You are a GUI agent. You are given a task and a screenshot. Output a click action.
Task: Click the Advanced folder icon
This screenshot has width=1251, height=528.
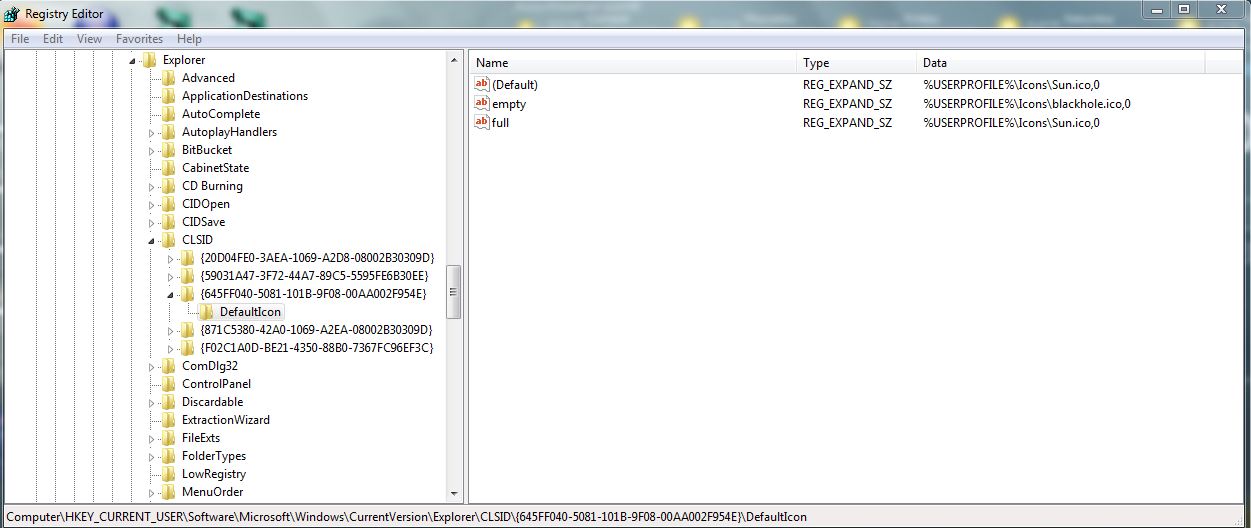[169, 78]
